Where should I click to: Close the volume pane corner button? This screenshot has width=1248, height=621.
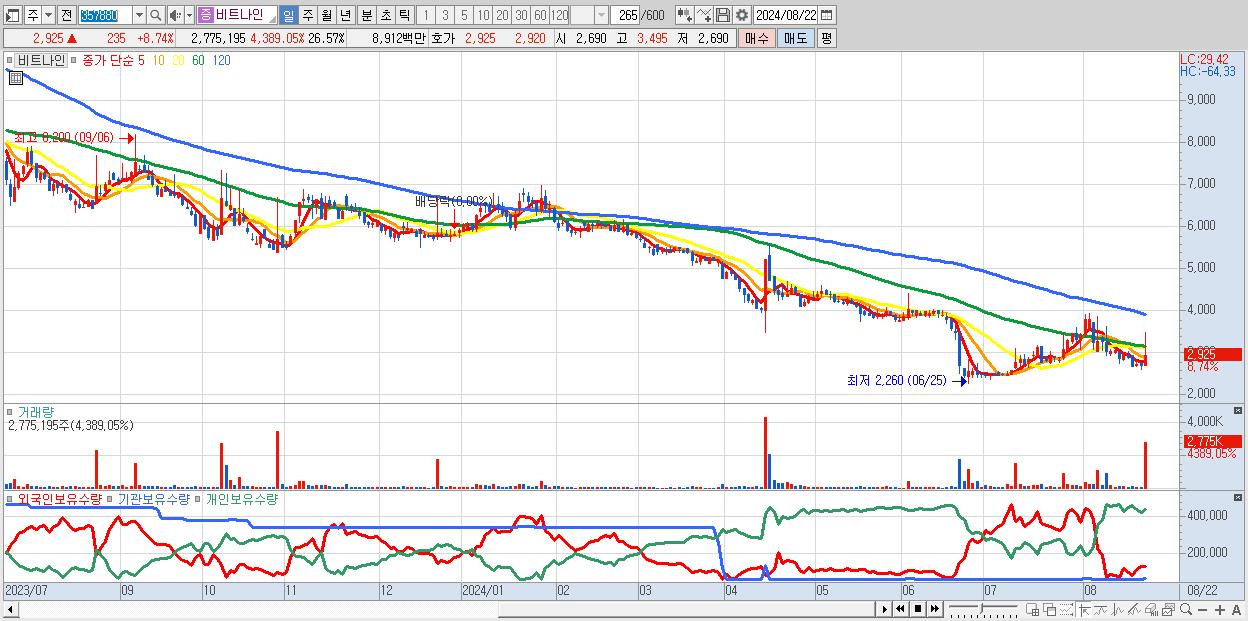tap(1238, 410)
